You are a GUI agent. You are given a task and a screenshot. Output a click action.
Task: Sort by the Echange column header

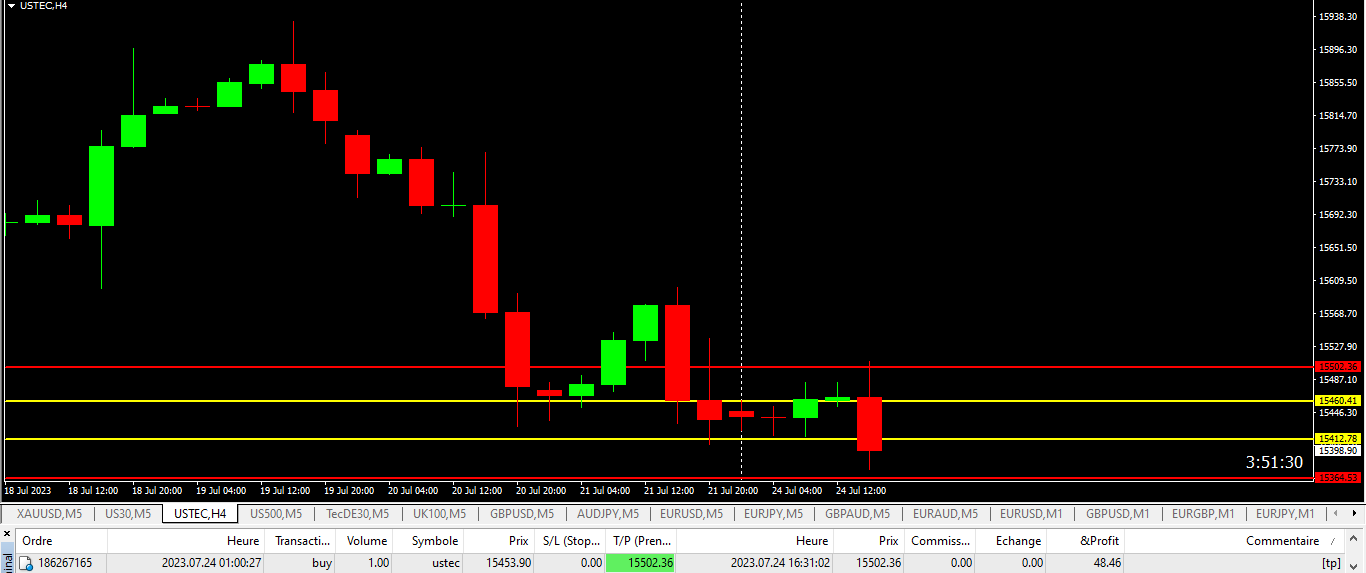1011,541
